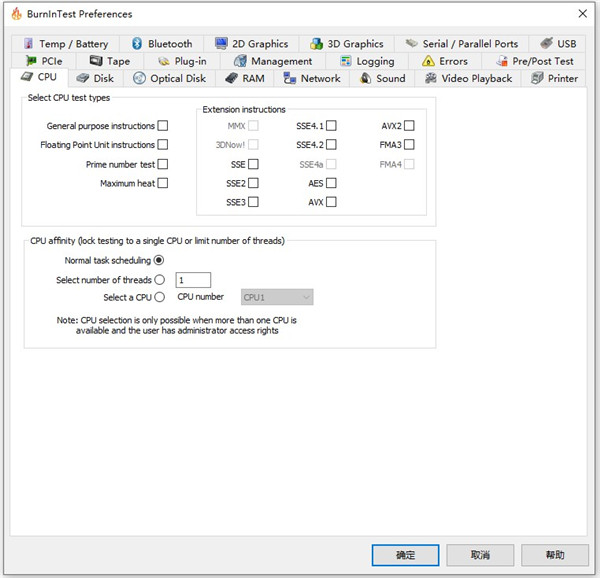Screen dimensions: 600x578
Task: Click the 取消 cancel button
Action: click(x=480, y=555)
